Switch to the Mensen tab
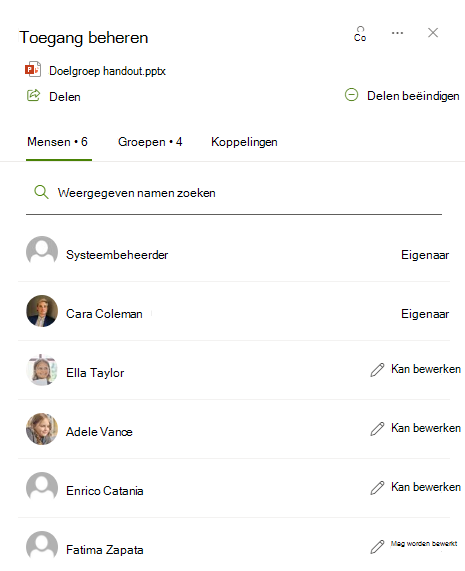The height and width of the screenshot is (571, 465). [x=58, y=142]
